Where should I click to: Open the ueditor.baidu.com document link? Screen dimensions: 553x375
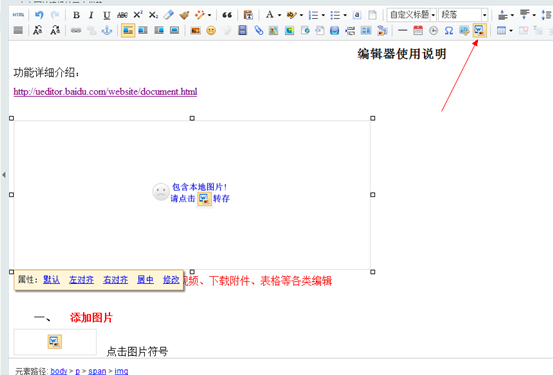105,92
